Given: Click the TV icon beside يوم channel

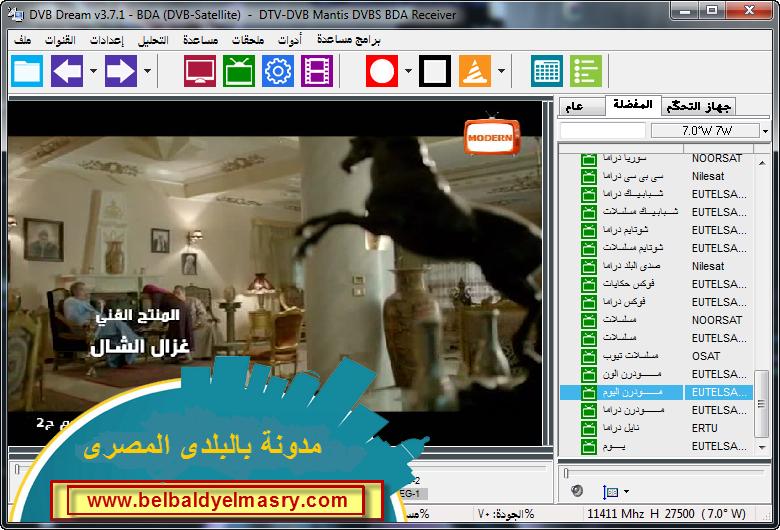Looking at the screenshot, I should (x=589, y=446).
